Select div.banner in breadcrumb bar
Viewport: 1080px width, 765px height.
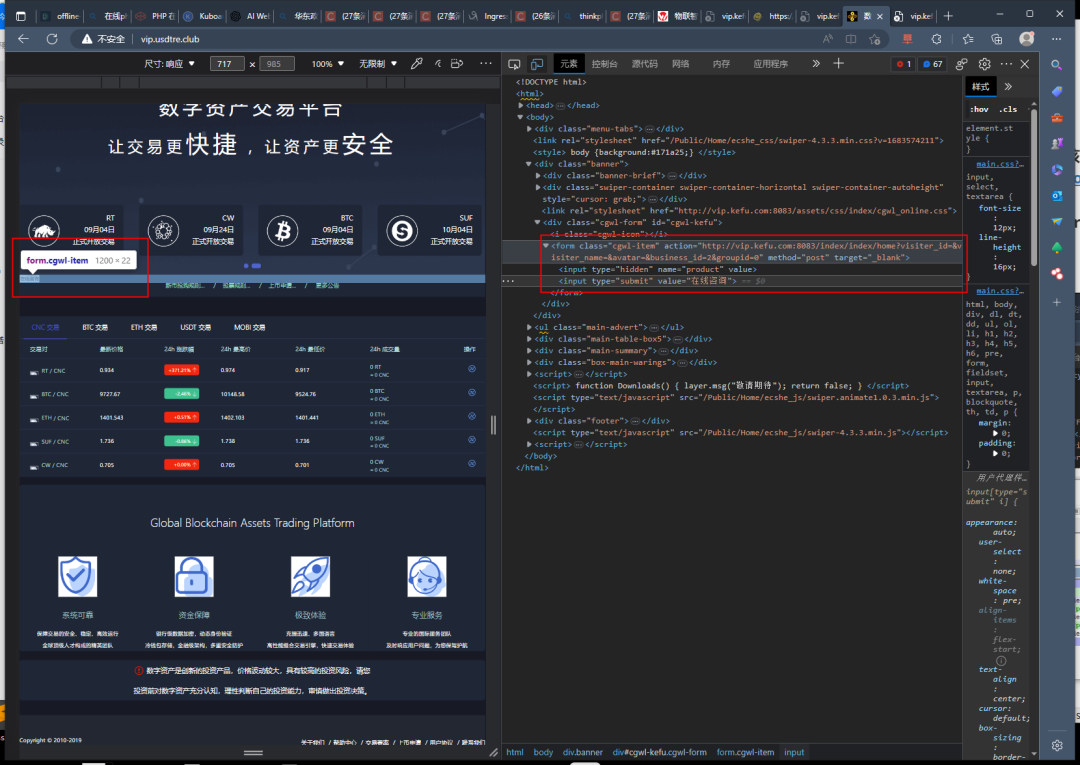(582, 752)
